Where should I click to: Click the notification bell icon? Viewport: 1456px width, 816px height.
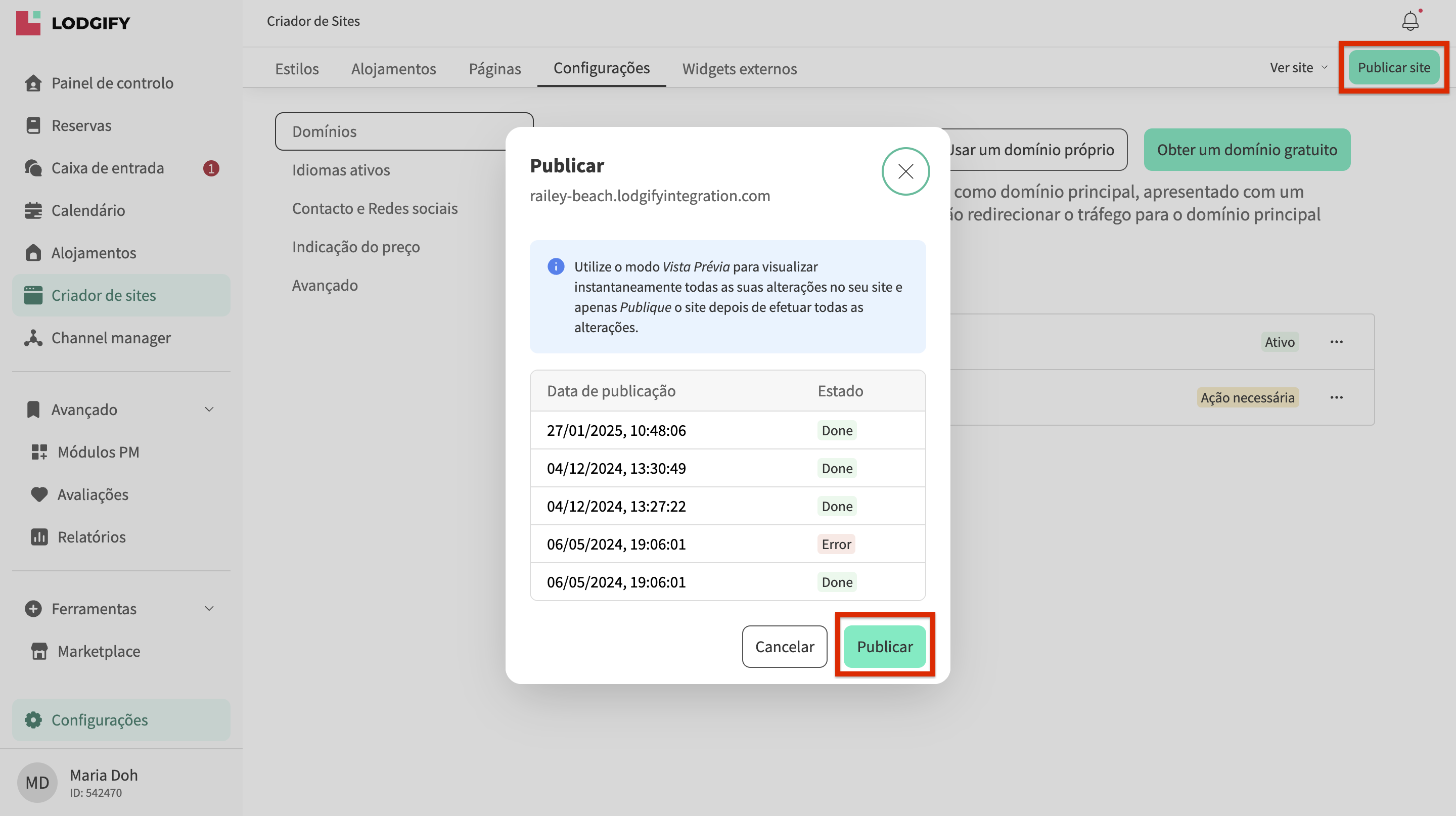pyautogui.click(x=1409, y=21)
